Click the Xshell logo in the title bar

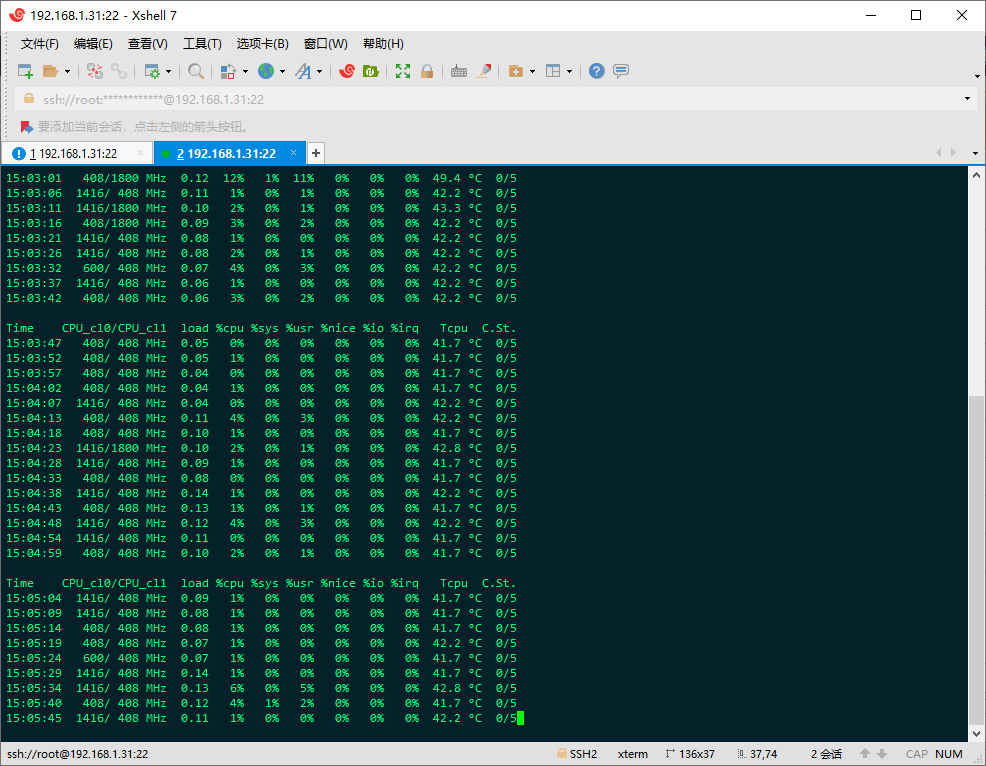point(17,15)
